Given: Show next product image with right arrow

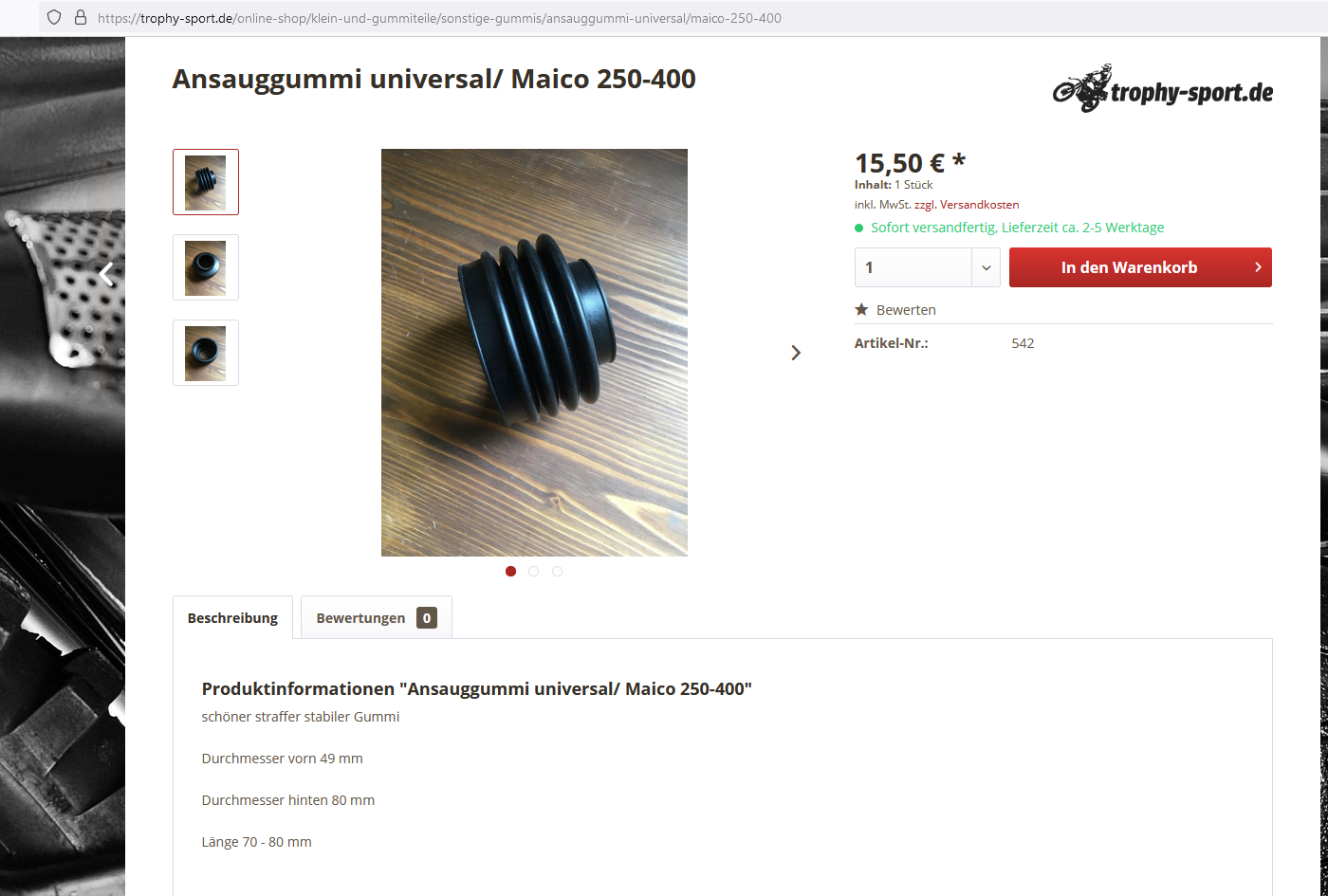Looking at the screenshot, I should (x=796, y=353).
